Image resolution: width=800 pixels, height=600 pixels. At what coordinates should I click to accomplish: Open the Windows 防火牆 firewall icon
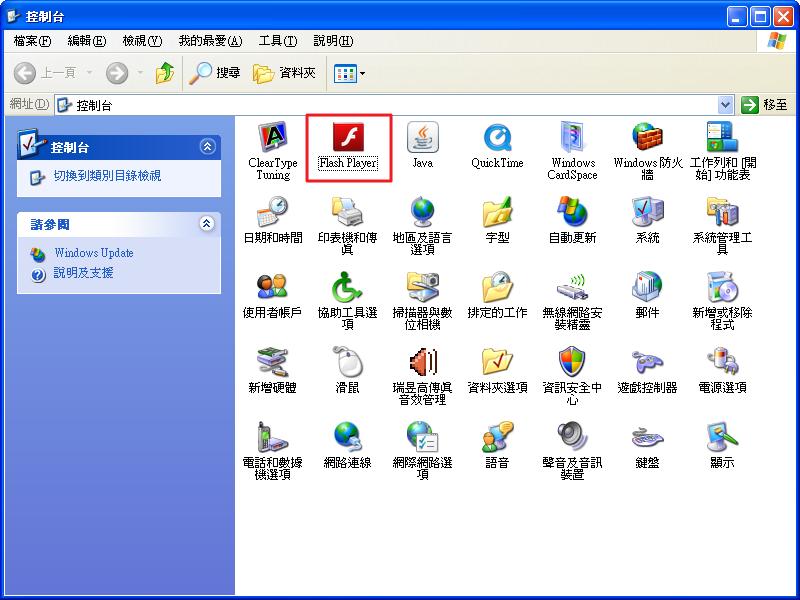tap(647, 138)
